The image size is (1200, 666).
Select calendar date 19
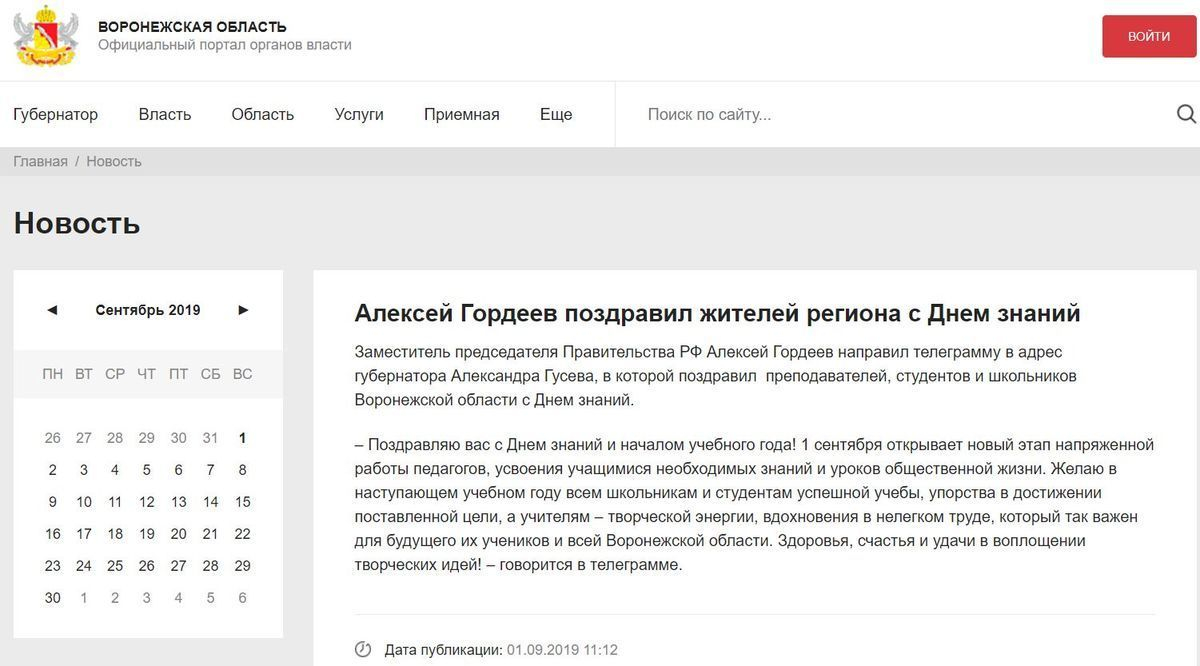coord(147,534)
